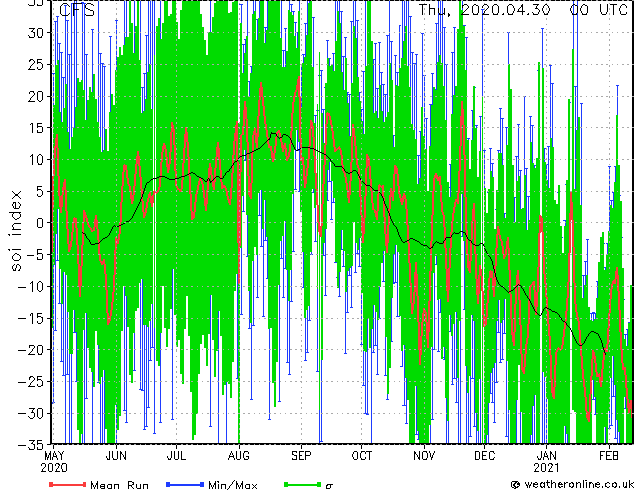Click the -10 y-axis value
This screenshot has height=490, width=634.
coord(31,287)
